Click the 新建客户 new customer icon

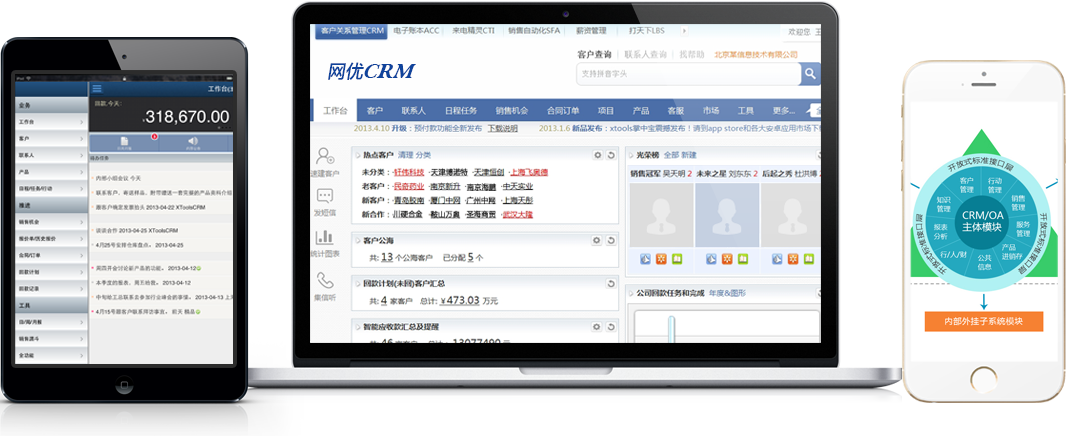[x=325, y=156]
